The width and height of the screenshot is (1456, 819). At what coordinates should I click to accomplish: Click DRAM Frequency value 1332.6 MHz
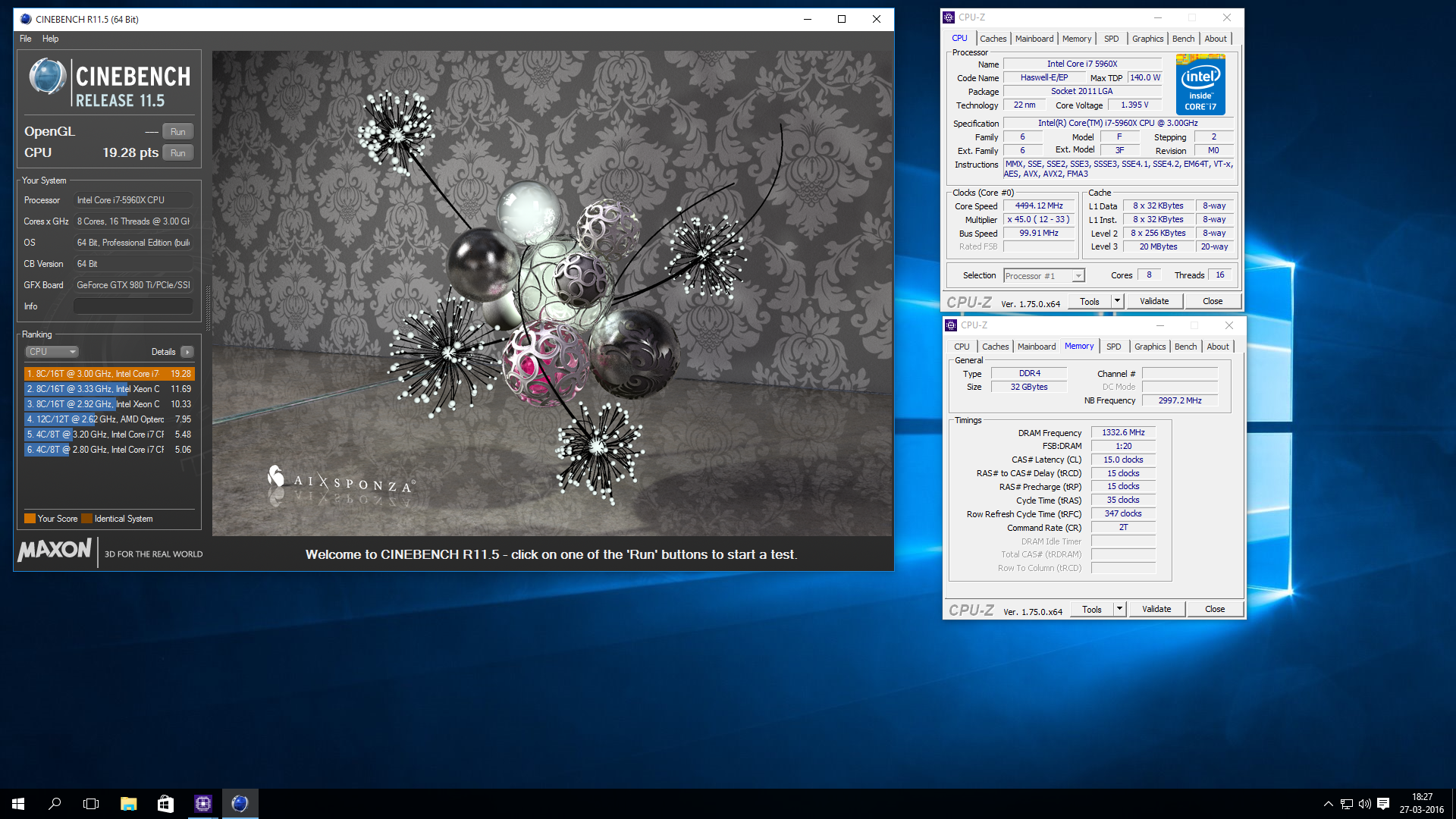tap(1123, 433)
